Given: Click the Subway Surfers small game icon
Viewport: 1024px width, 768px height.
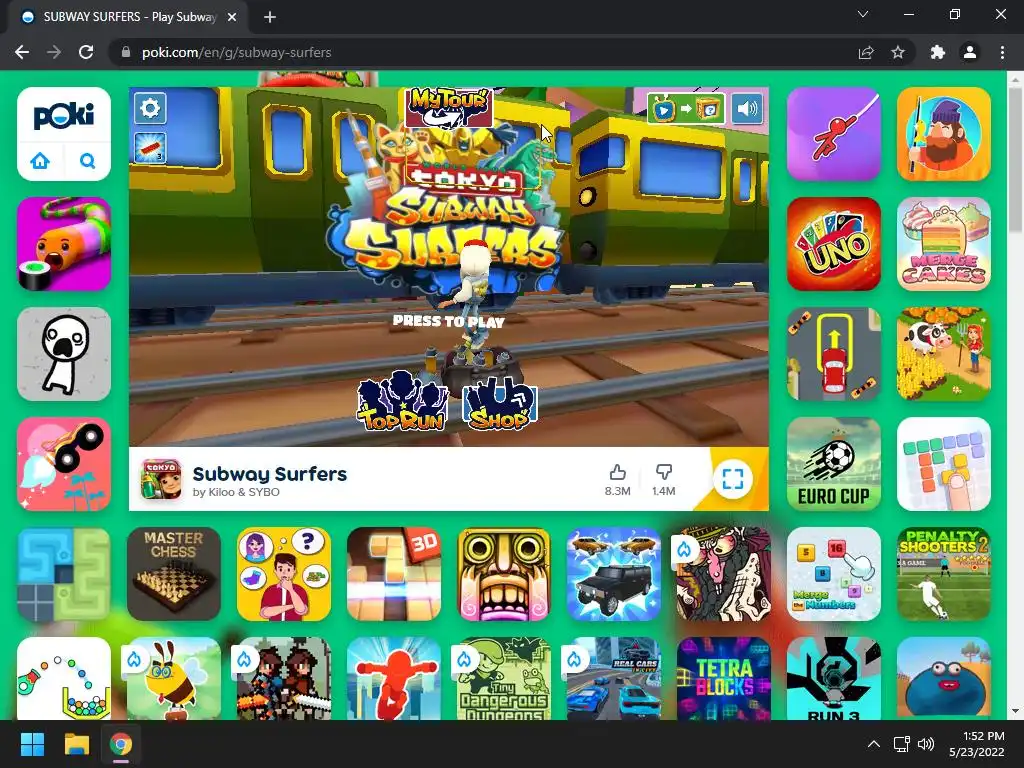Looking at the screenshot, I should click(x=161, y=479).
